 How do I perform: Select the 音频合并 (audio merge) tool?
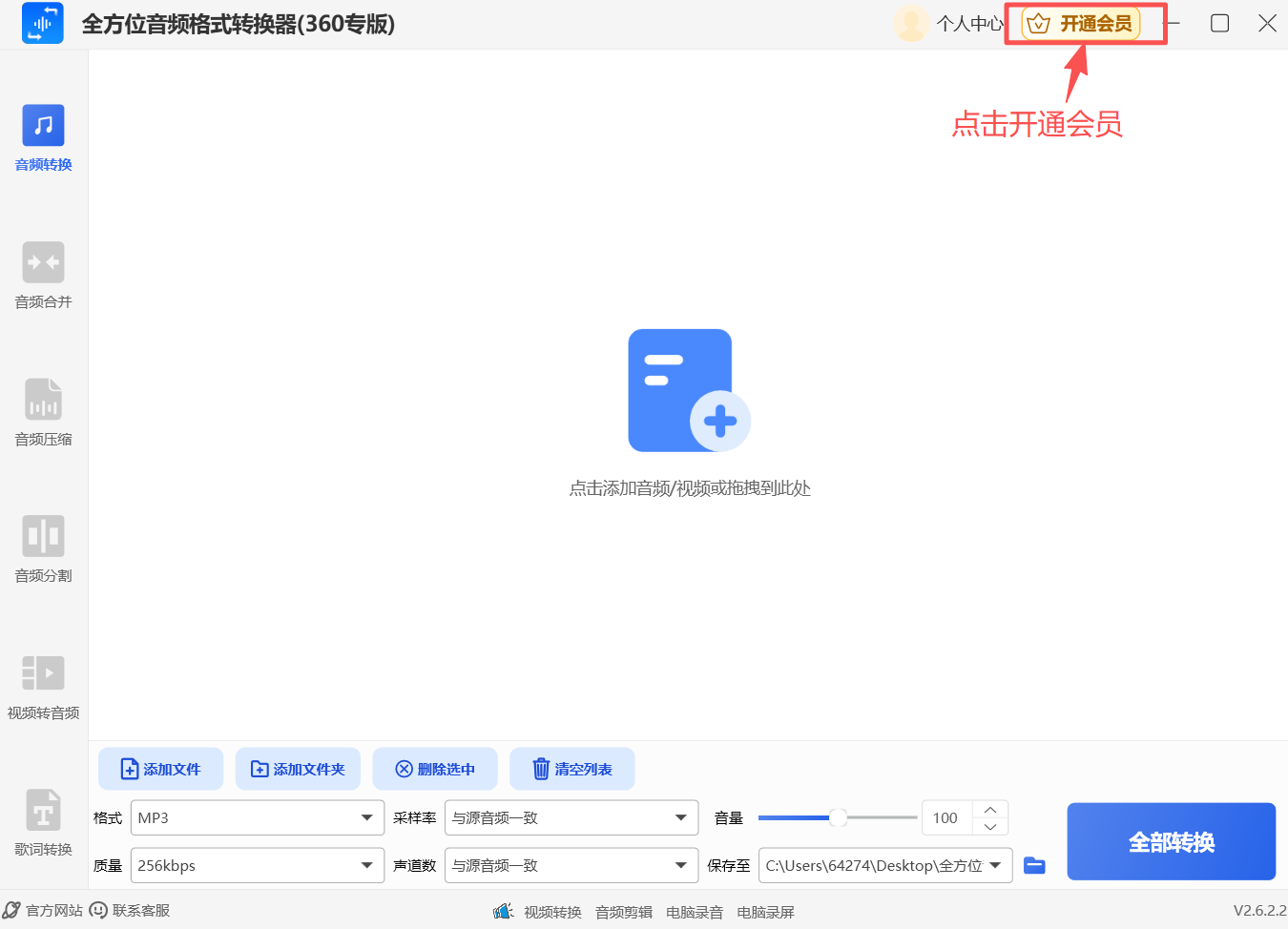[x=42, y=275]
